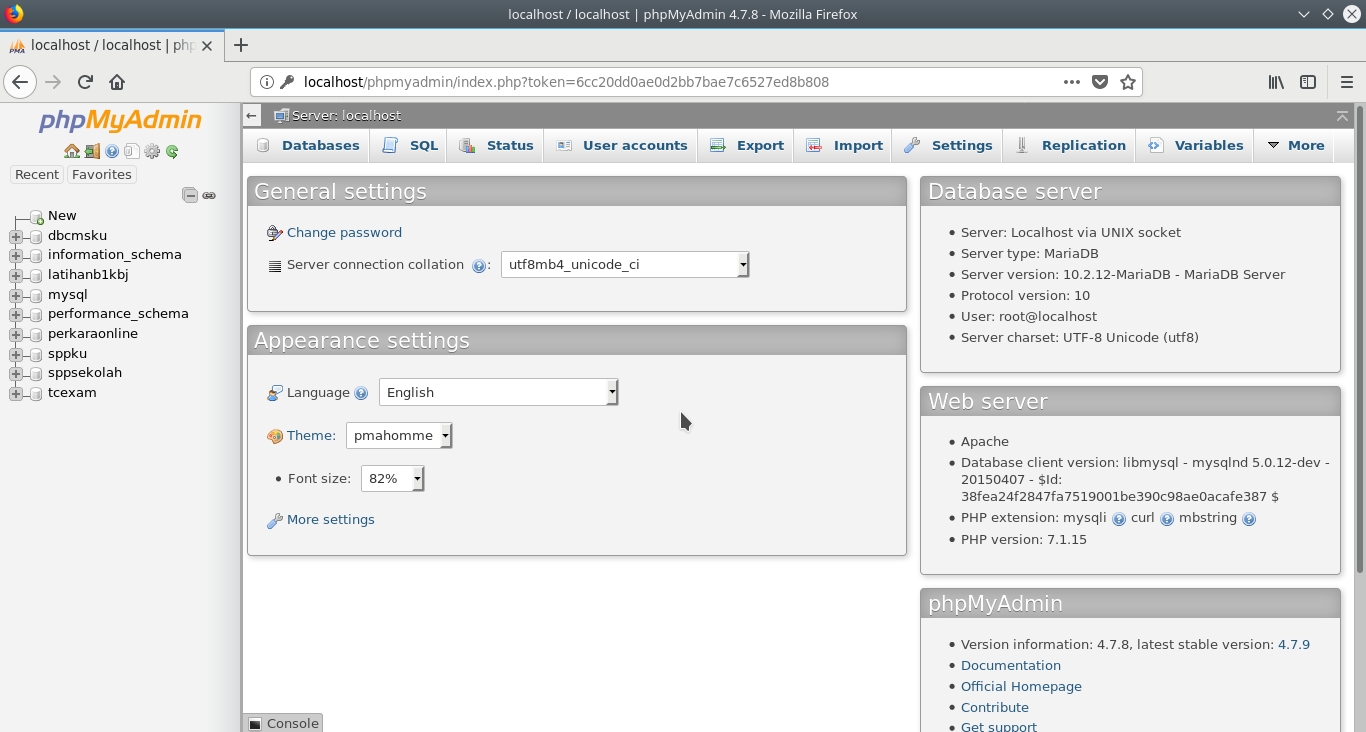Expand the mysql database node
Screen dimensions: 1366x732
click(16, 295)
